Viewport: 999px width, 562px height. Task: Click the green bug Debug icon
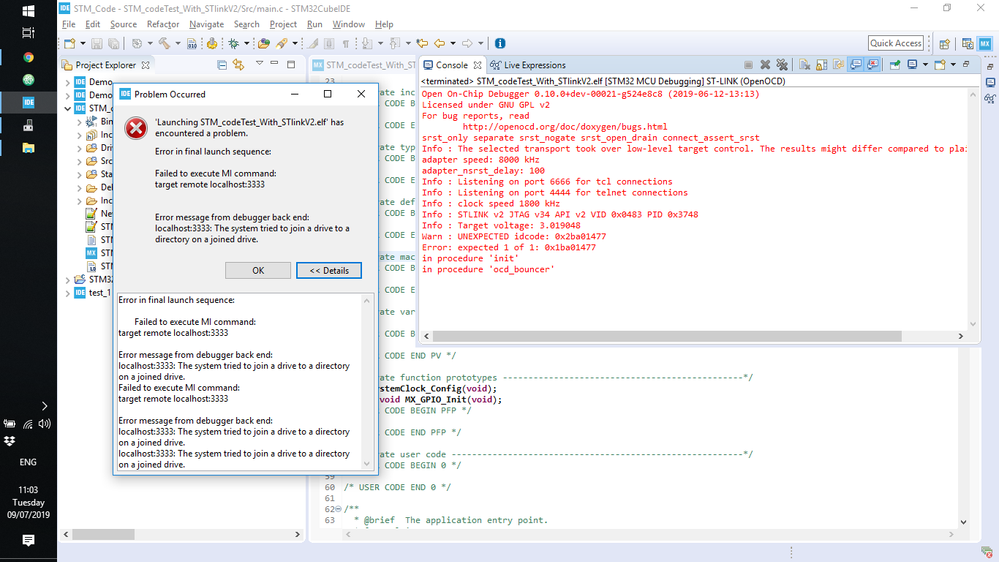click(x=234, y=43)
